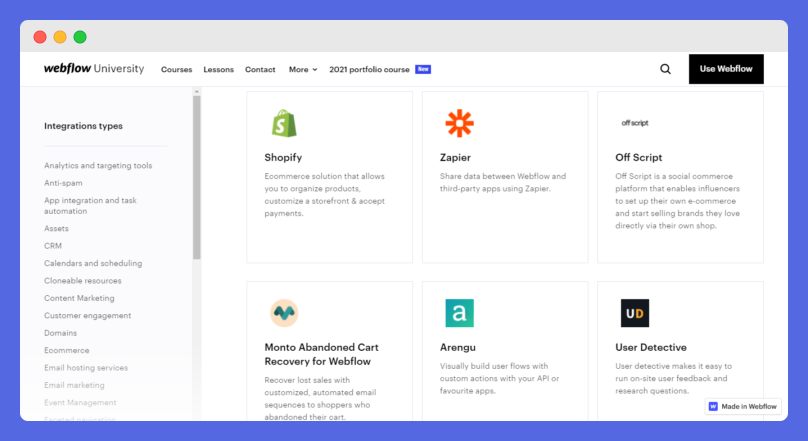Select Content Marketing filter
808x441 pixels.
[79, 298]
